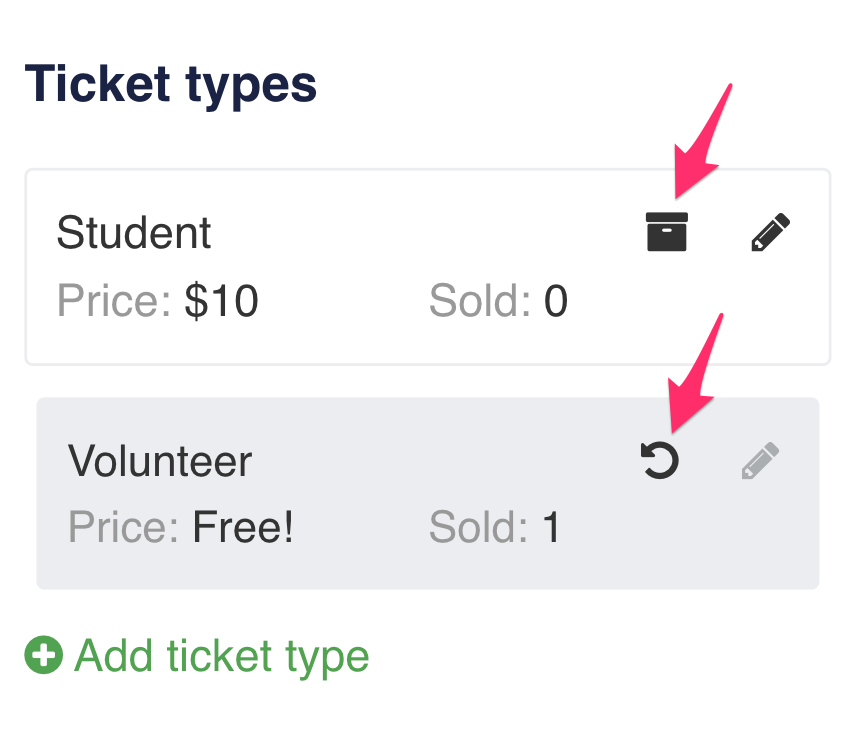Open the "Add ticket type" link
The height and width of the screenshot is (746, 856).
tap(221, 656)
